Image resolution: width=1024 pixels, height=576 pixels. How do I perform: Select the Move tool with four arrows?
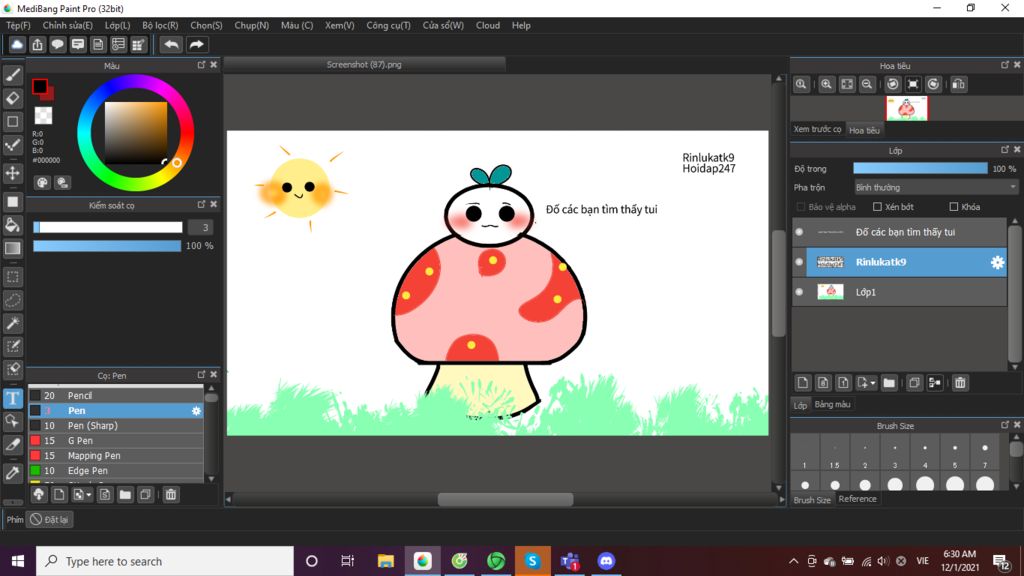12,173
